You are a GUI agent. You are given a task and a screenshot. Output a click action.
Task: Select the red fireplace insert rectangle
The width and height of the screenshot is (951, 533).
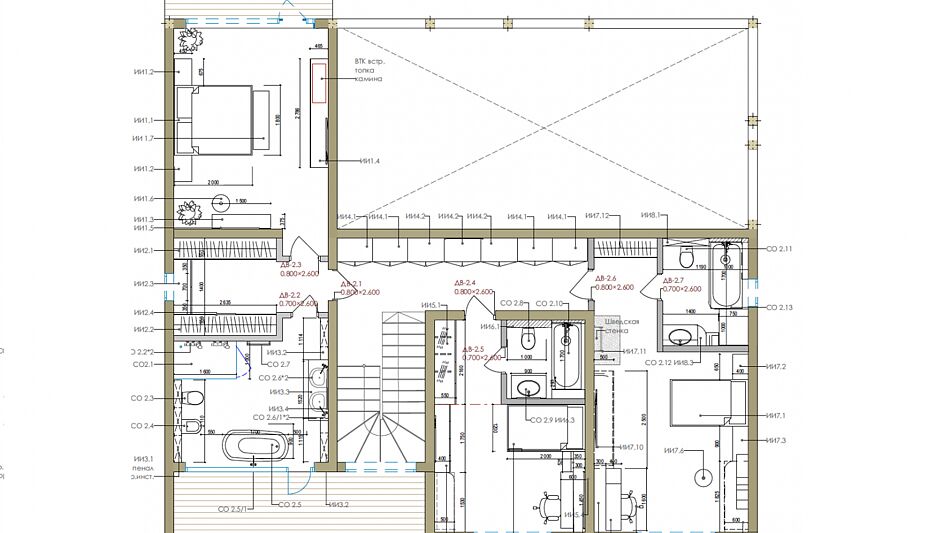[320, 81]
